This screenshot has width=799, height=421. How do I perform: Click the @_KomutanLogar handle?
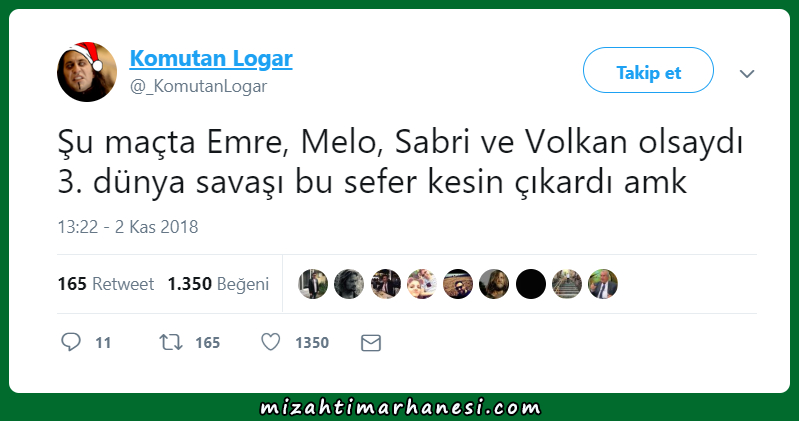click(x=198, y=86)
